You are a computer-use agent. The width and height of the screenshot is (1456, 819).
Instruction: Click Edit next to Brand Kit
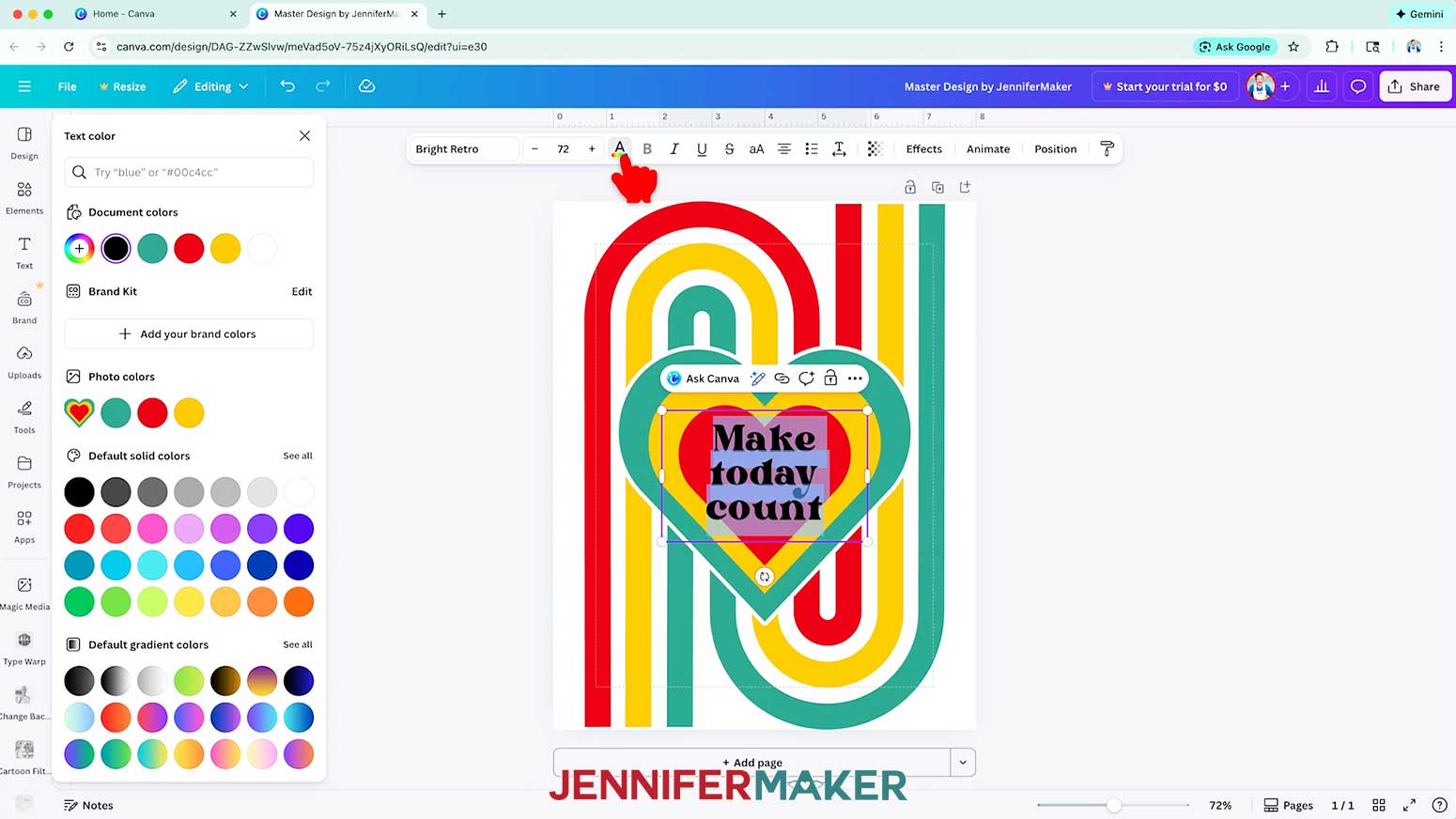pos(302,291)
